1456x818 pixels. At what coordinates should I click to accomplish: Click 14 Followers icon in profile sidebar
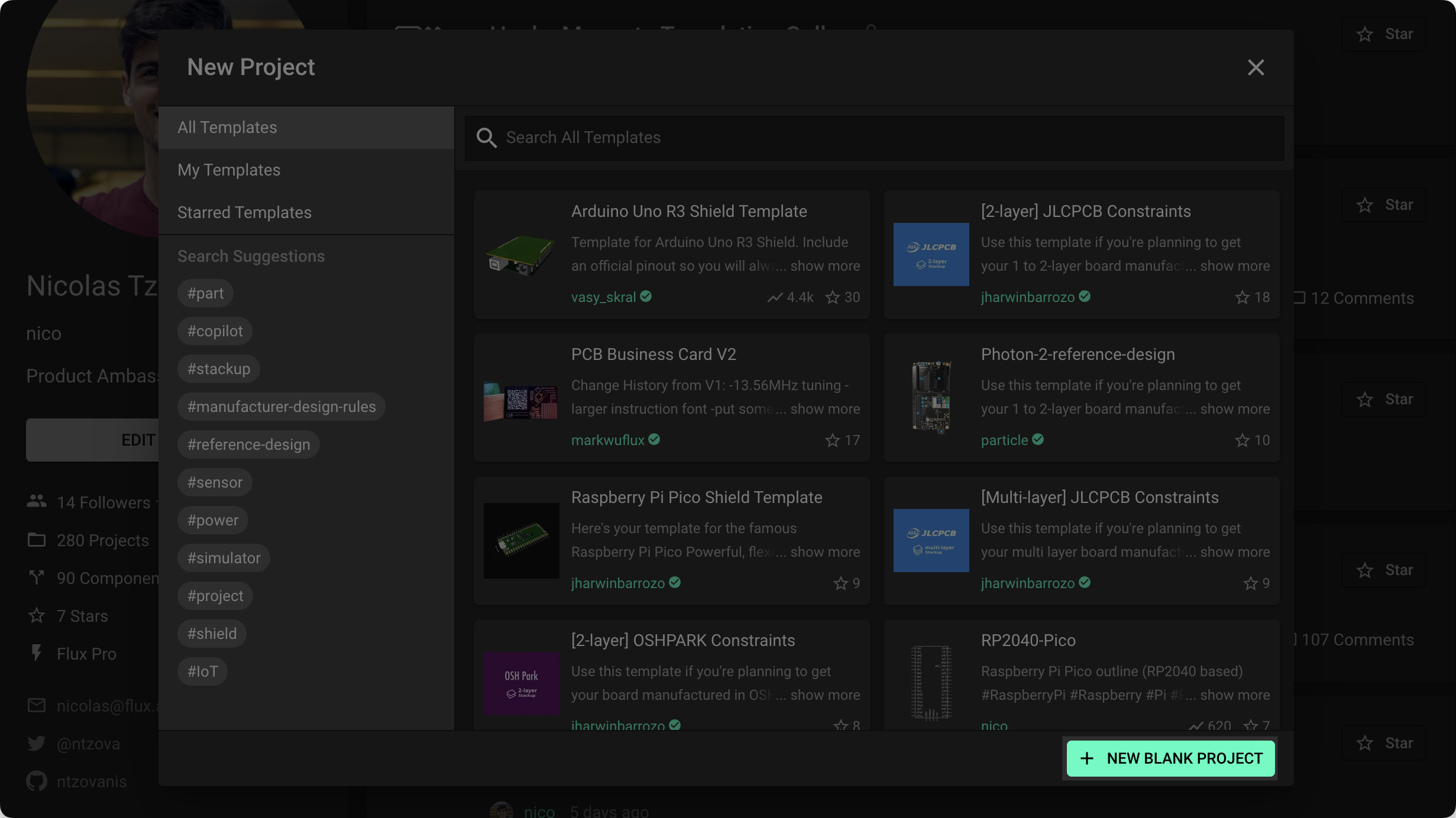tap(37, 502)
